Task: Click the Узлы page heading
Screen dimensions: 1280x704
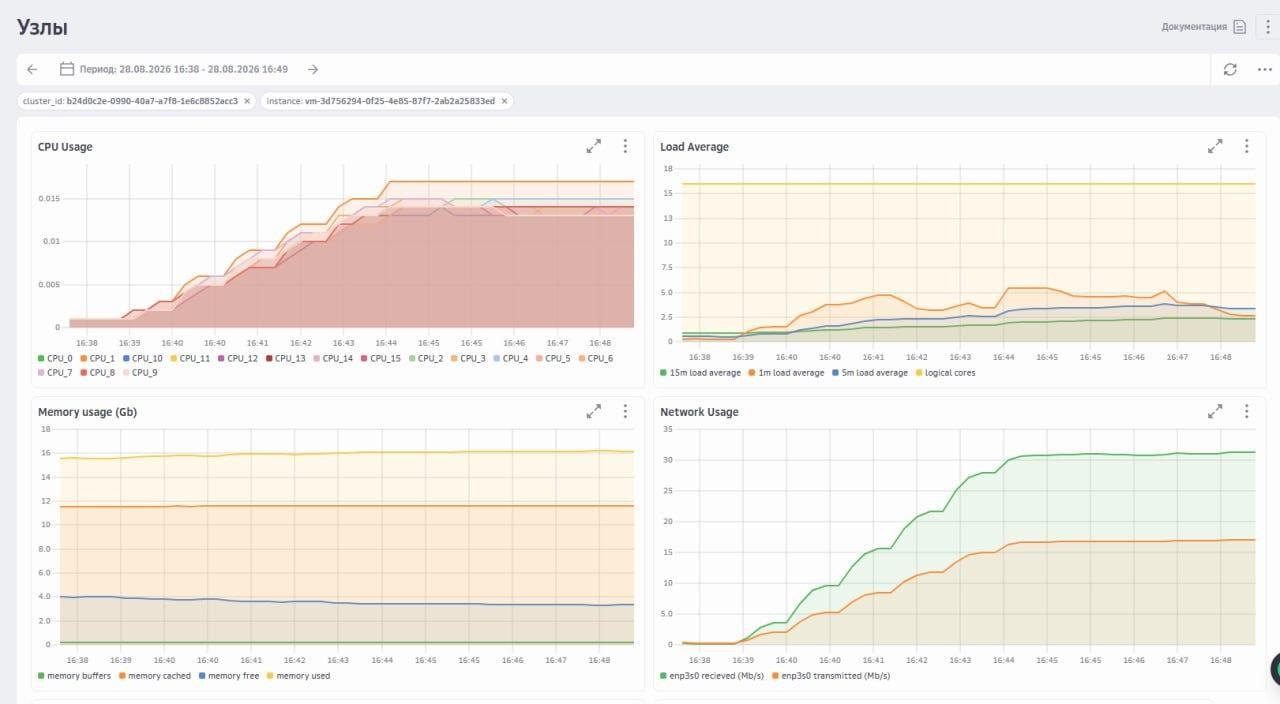Action: (x=43, y=27)
